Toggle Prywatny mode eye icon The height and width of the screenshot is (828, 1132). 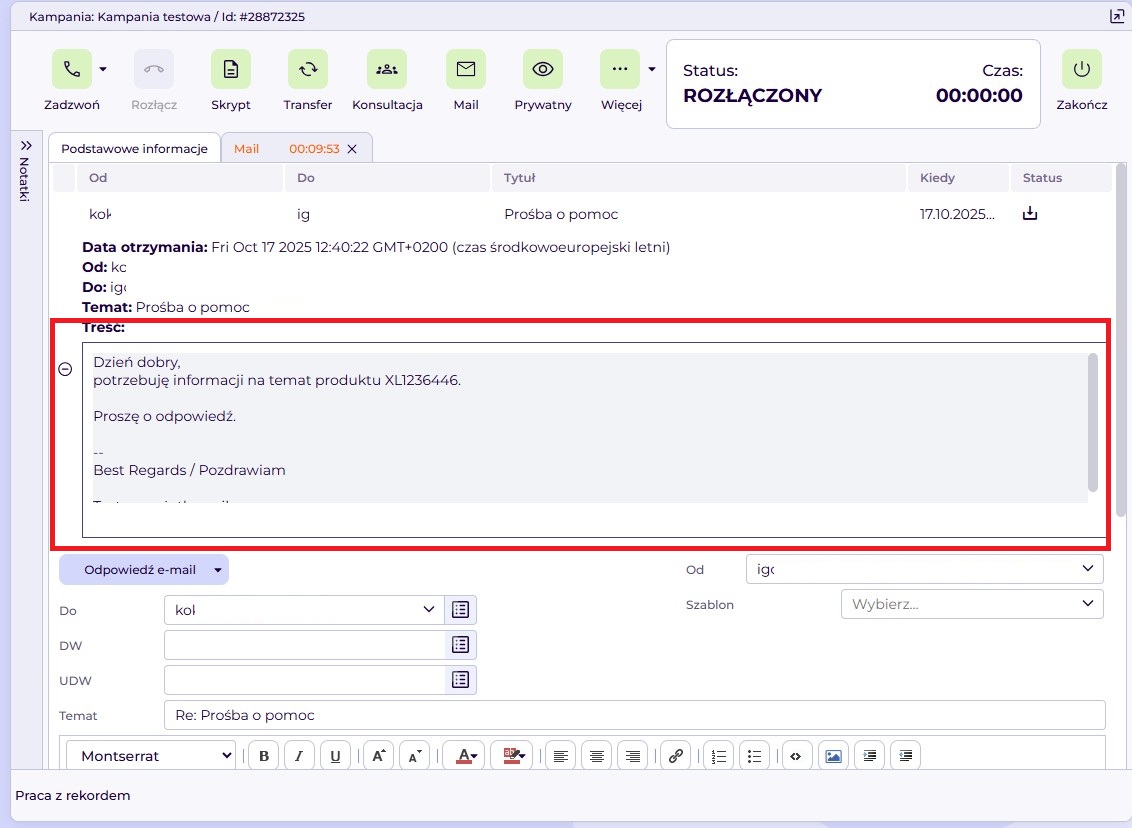pyautogui.click(x=543, y=69)
